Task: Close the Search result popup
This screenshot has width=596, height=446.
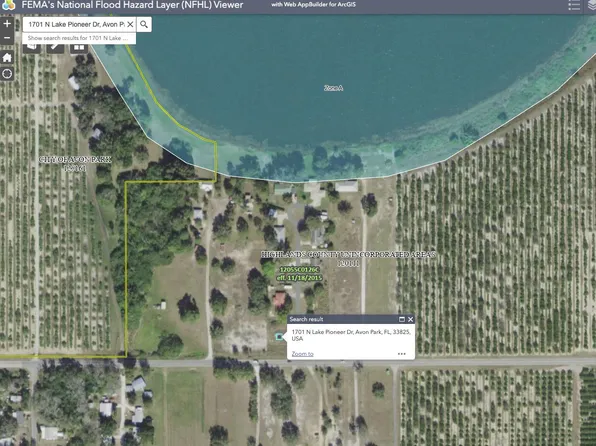Action: click(411, 319)
